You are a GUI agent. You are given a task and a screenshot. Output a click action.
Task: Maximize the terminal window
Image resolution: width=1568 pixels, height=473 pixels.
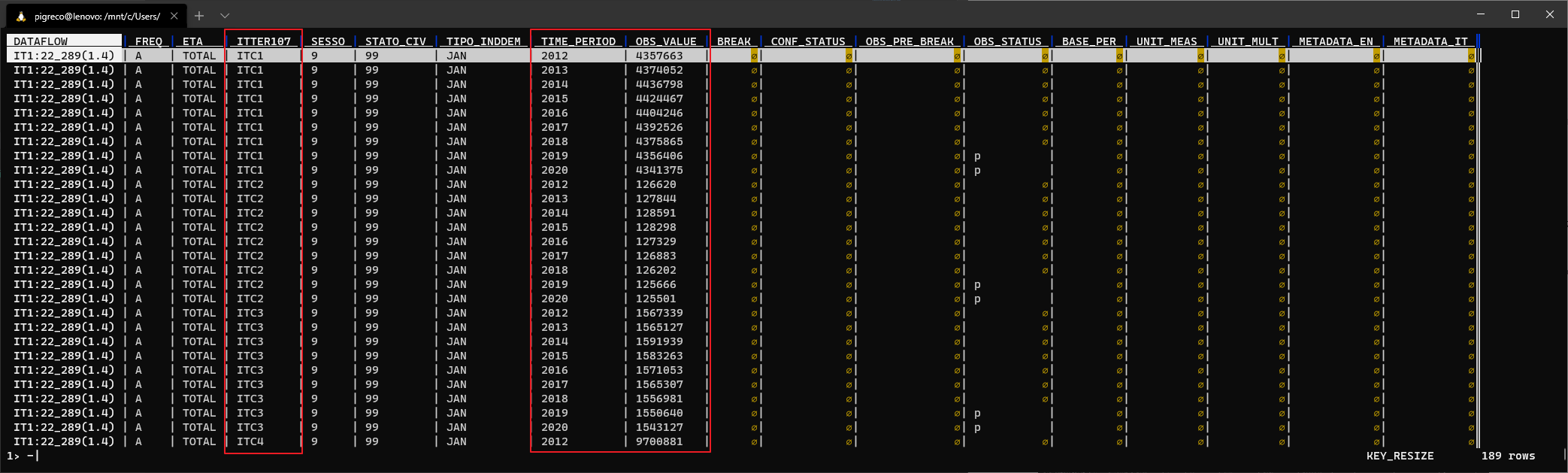(1515, 14)
